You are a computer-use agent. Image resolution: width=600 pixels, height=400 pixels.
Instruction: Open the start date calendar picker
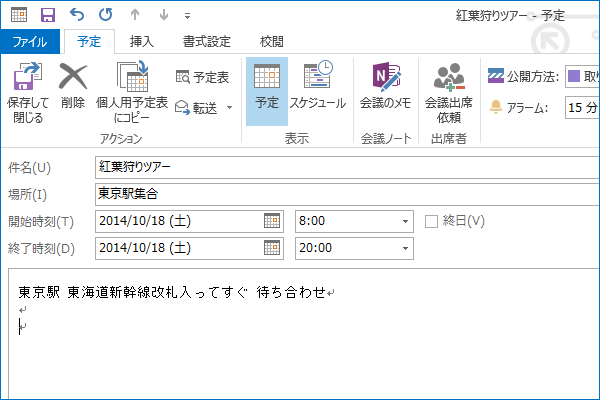click(272, 221)
